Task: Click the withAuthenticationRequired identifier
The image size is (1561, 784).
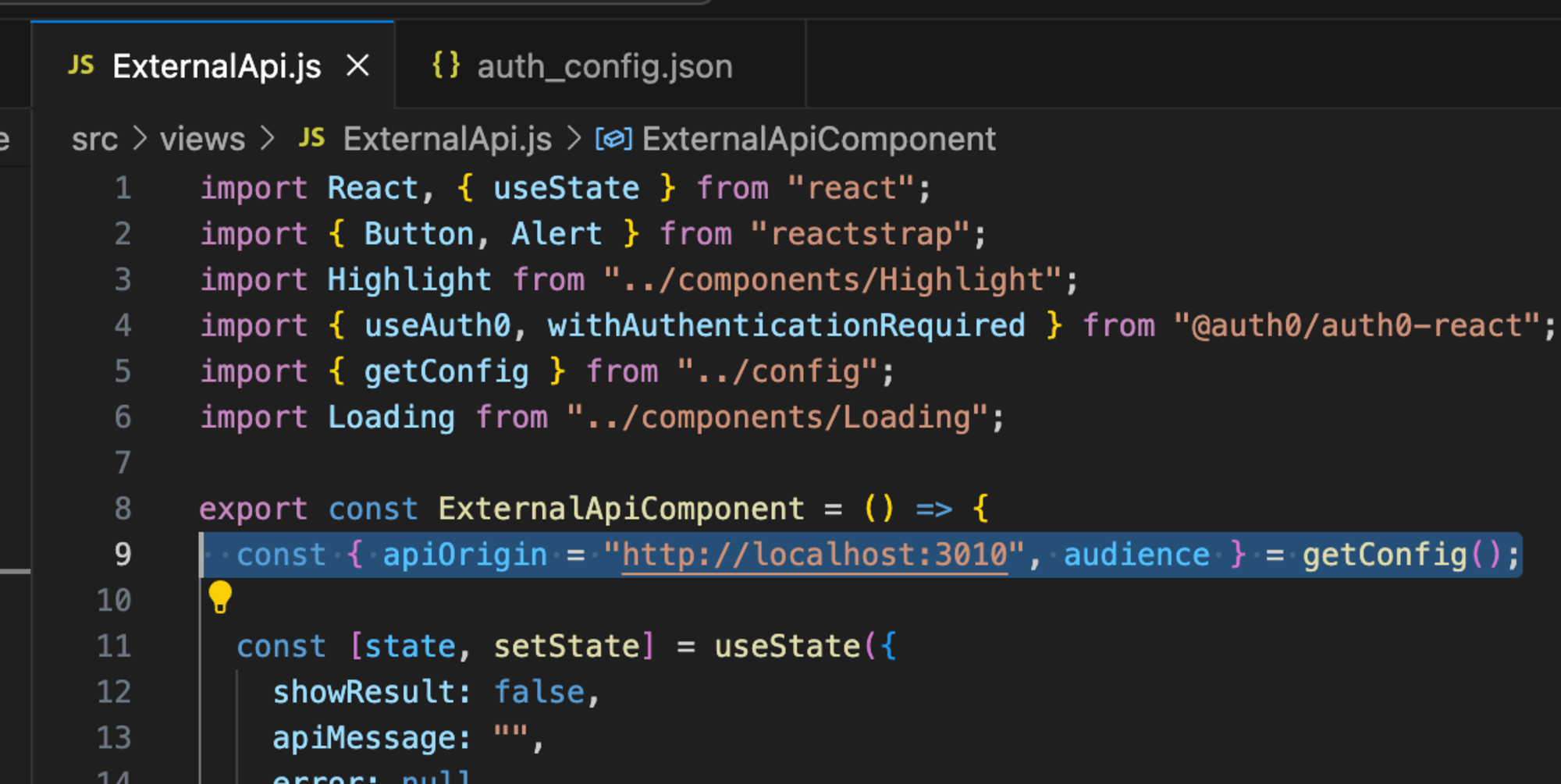Action: pyautogui.click(x=786, y=325)
